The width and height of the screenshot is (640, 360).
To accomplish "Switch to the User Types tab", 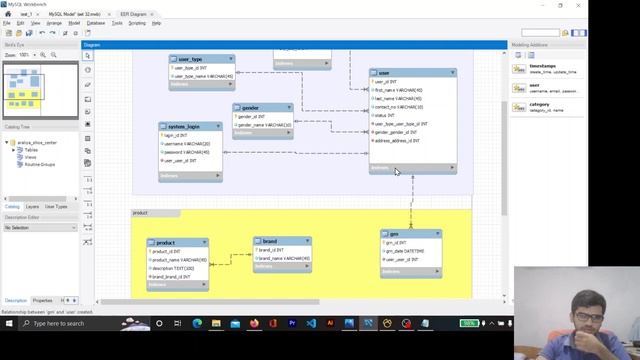I will [56, 207].
